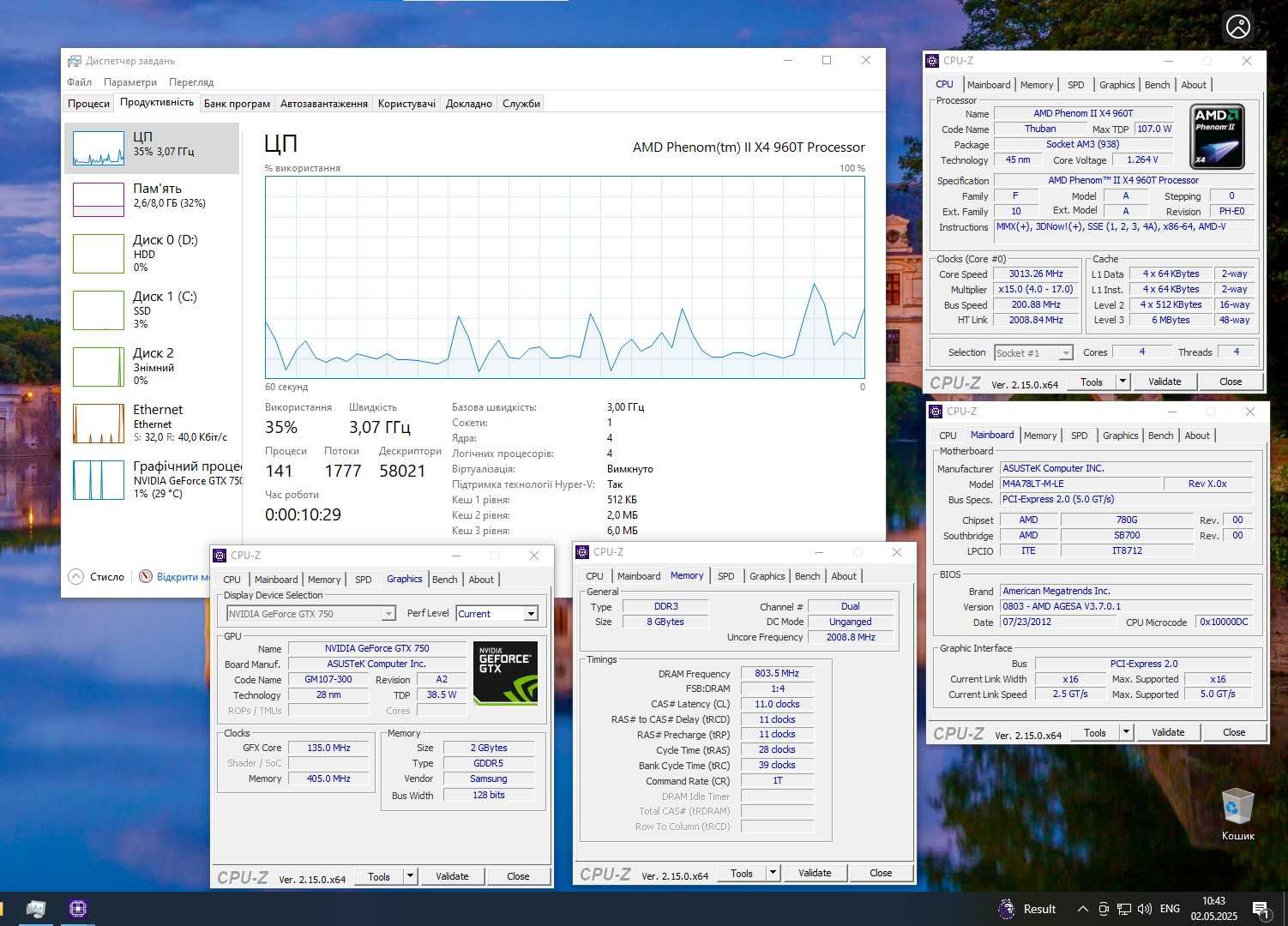
Task: Click the Task Manager taskbar icon
Action: [36, 909]
